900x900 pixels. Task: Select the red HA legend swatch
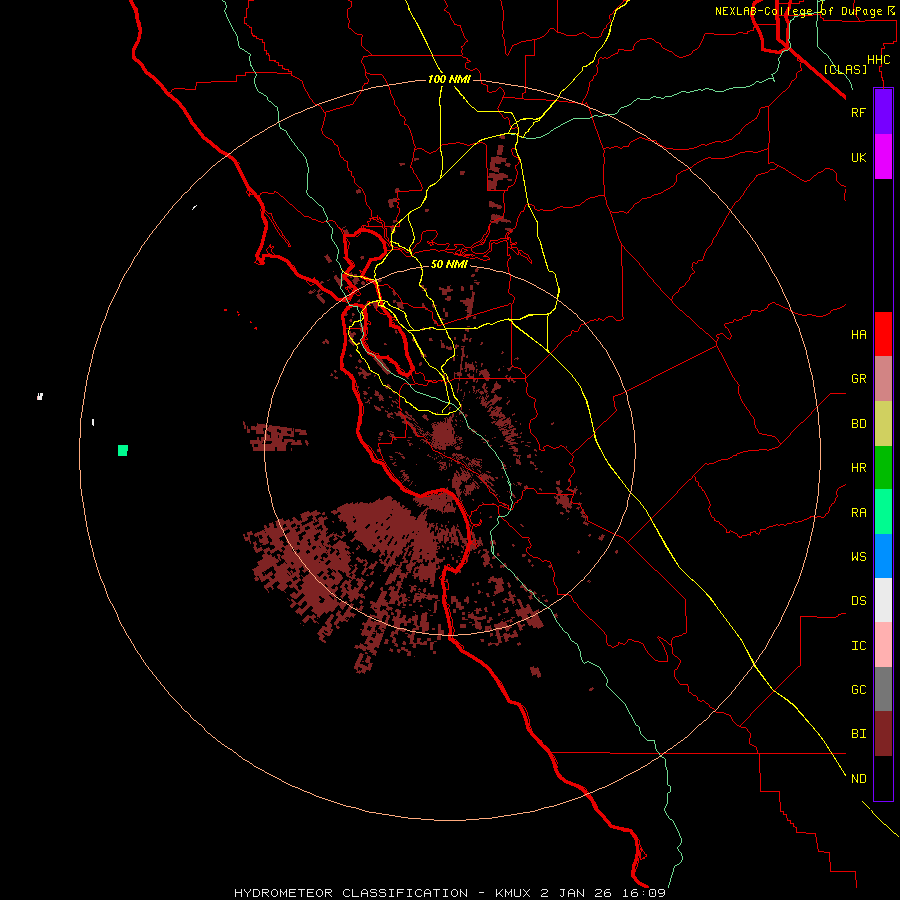pos(883,334)
